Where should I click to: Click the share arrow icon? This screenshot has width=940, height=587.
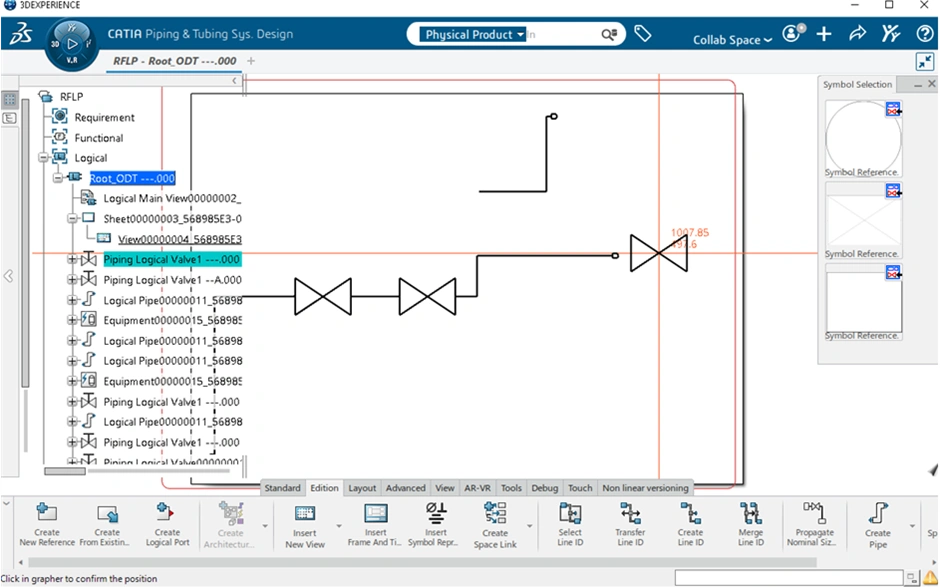coord(857,34)
